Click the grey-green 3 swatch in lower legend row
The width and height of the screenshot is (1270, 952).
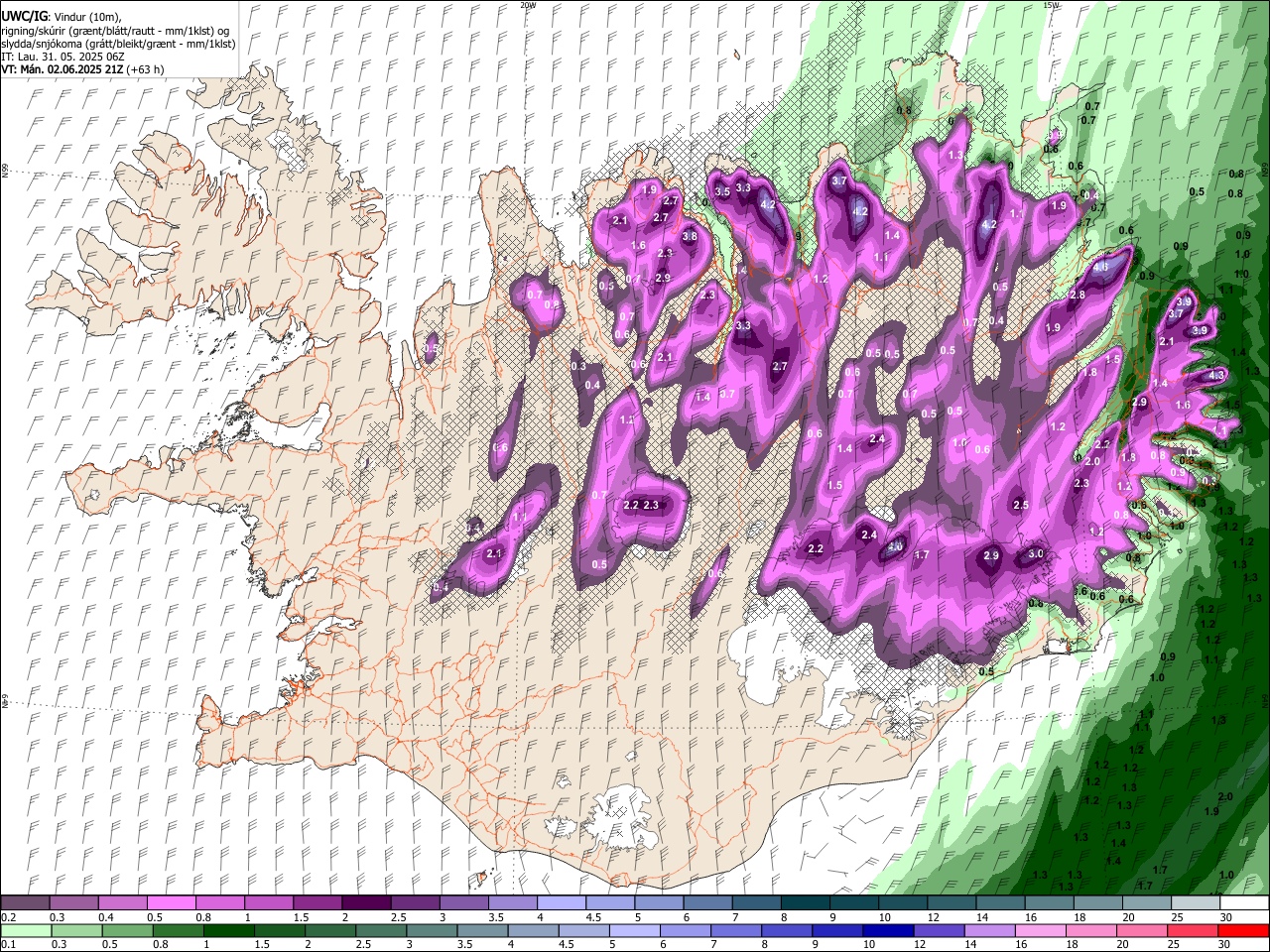432,931
